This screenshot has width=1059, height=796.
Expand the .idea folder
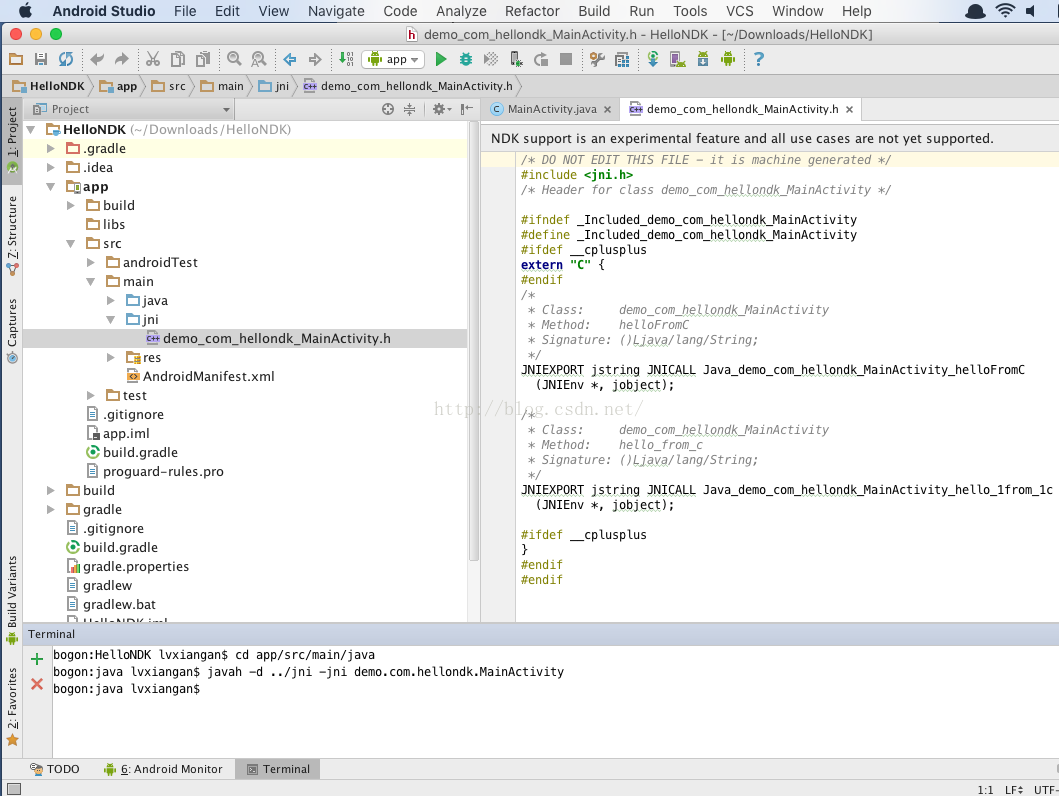pos(51,167)
